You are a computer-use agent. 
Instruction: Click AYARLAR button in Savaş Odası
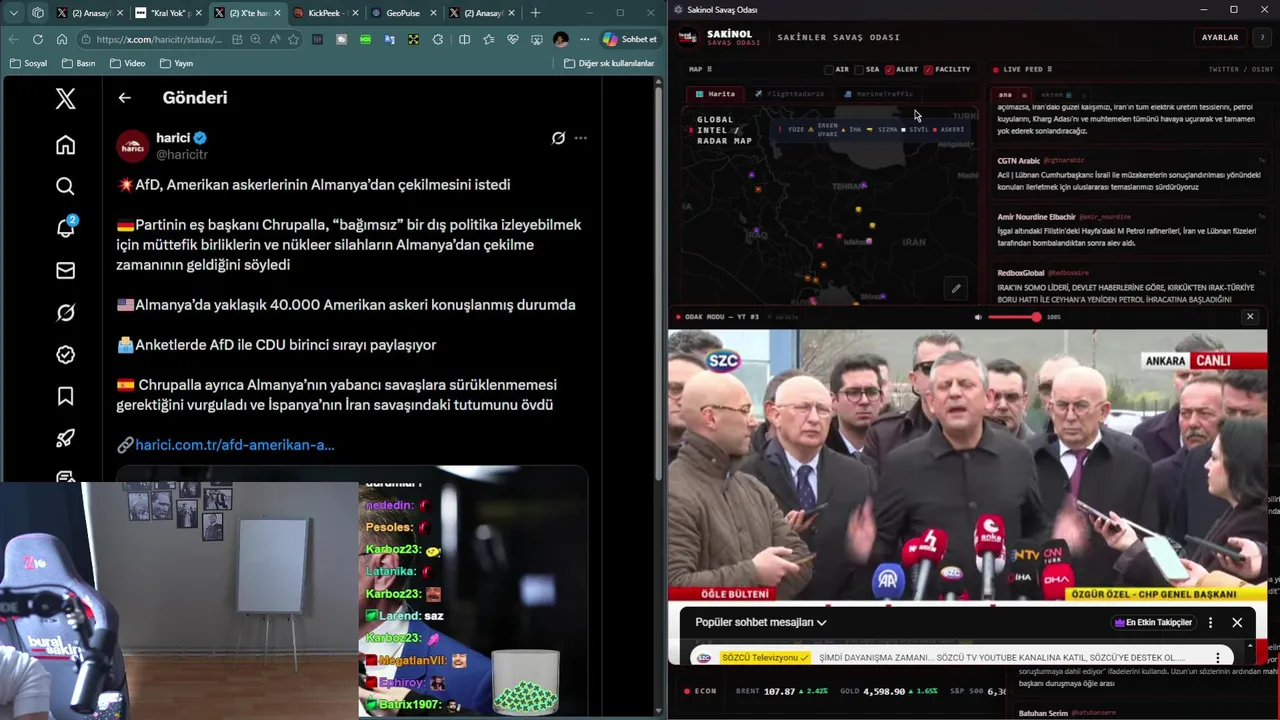pos(1220,37)
